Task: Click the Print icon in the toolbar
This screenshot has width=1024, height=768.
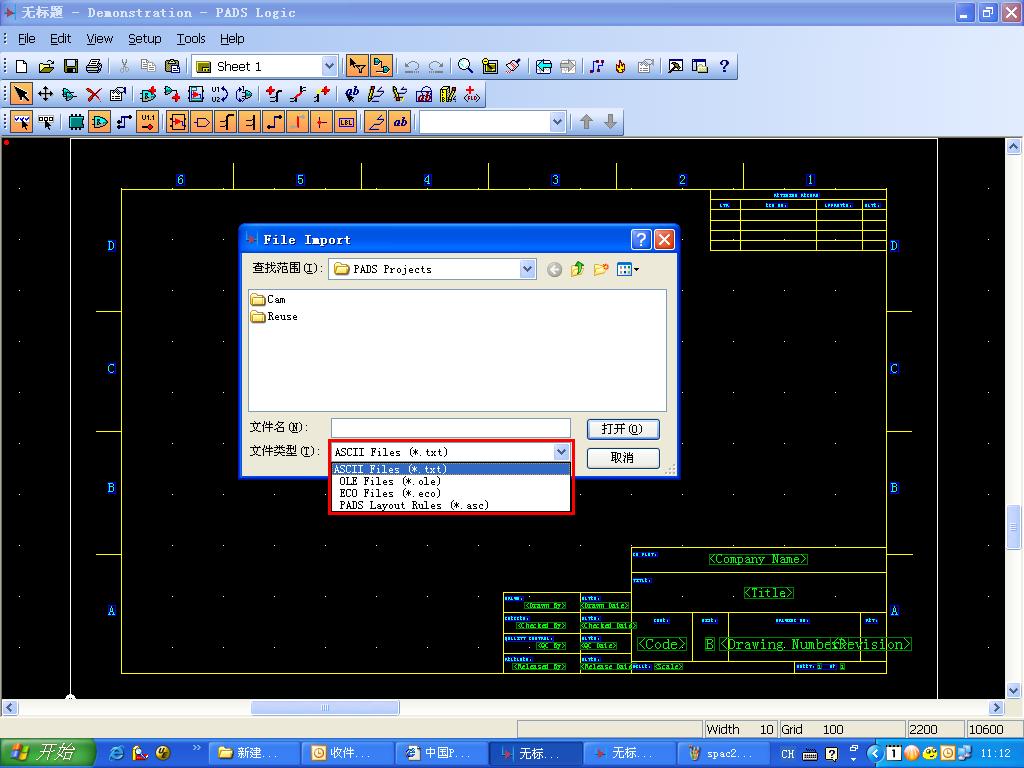Action: (94, 66)
